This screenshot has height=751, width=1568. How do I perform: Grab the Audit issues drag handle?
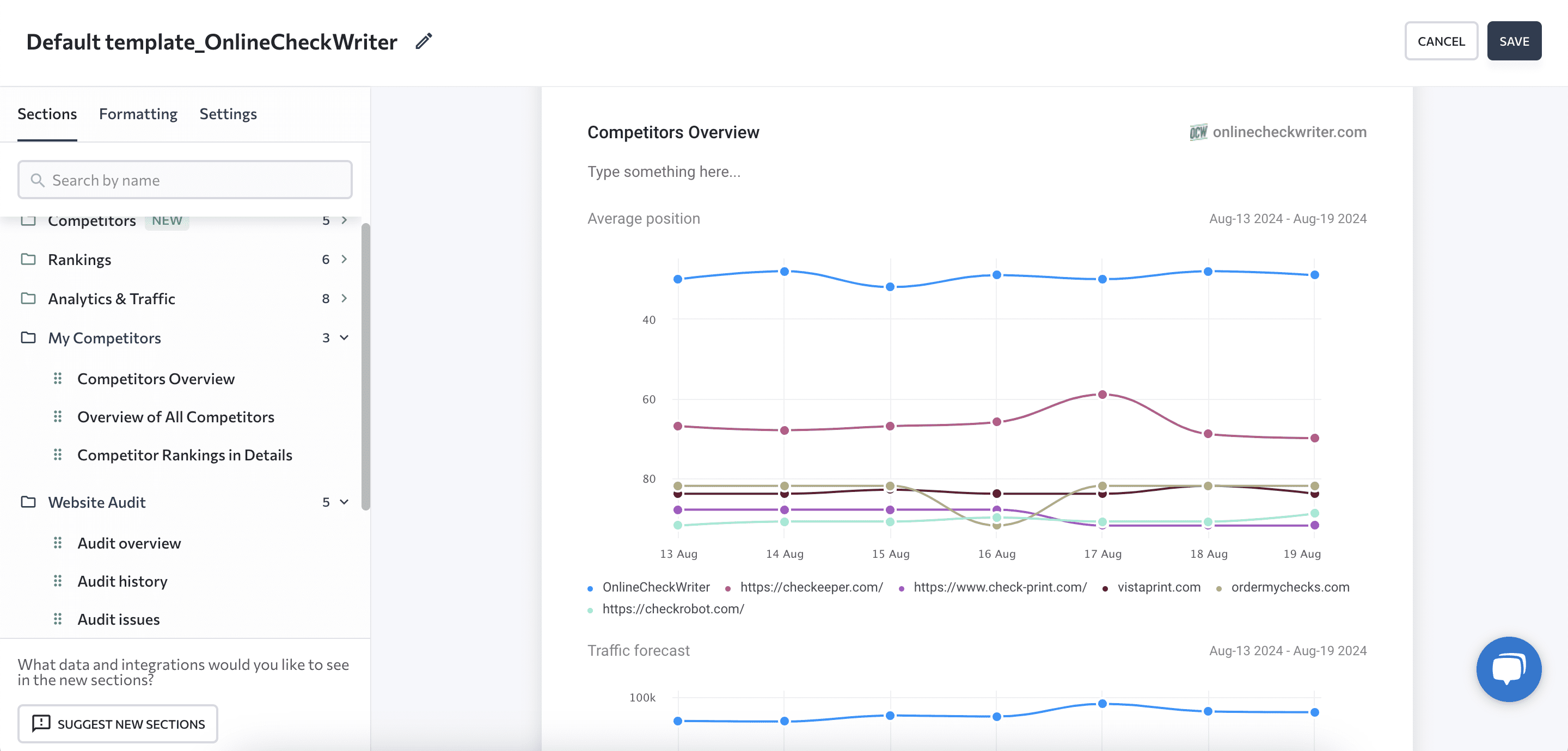coord(57,619)
